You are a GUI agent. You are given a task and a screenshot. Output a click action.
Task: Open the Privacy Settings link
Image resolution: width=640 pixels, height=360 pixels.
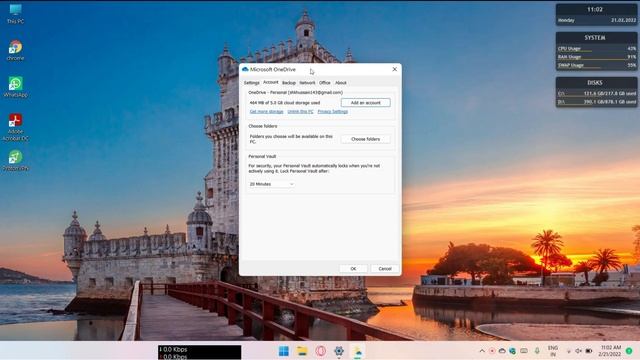[x=333, y=111]
